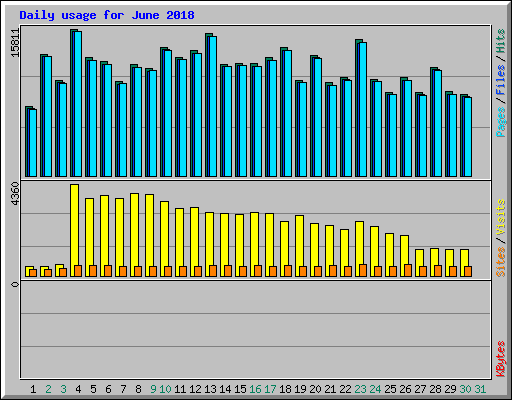Screen dimensions: 512x400
Task: Click the red KBytes legend label
Action: [x=501, y=359]
